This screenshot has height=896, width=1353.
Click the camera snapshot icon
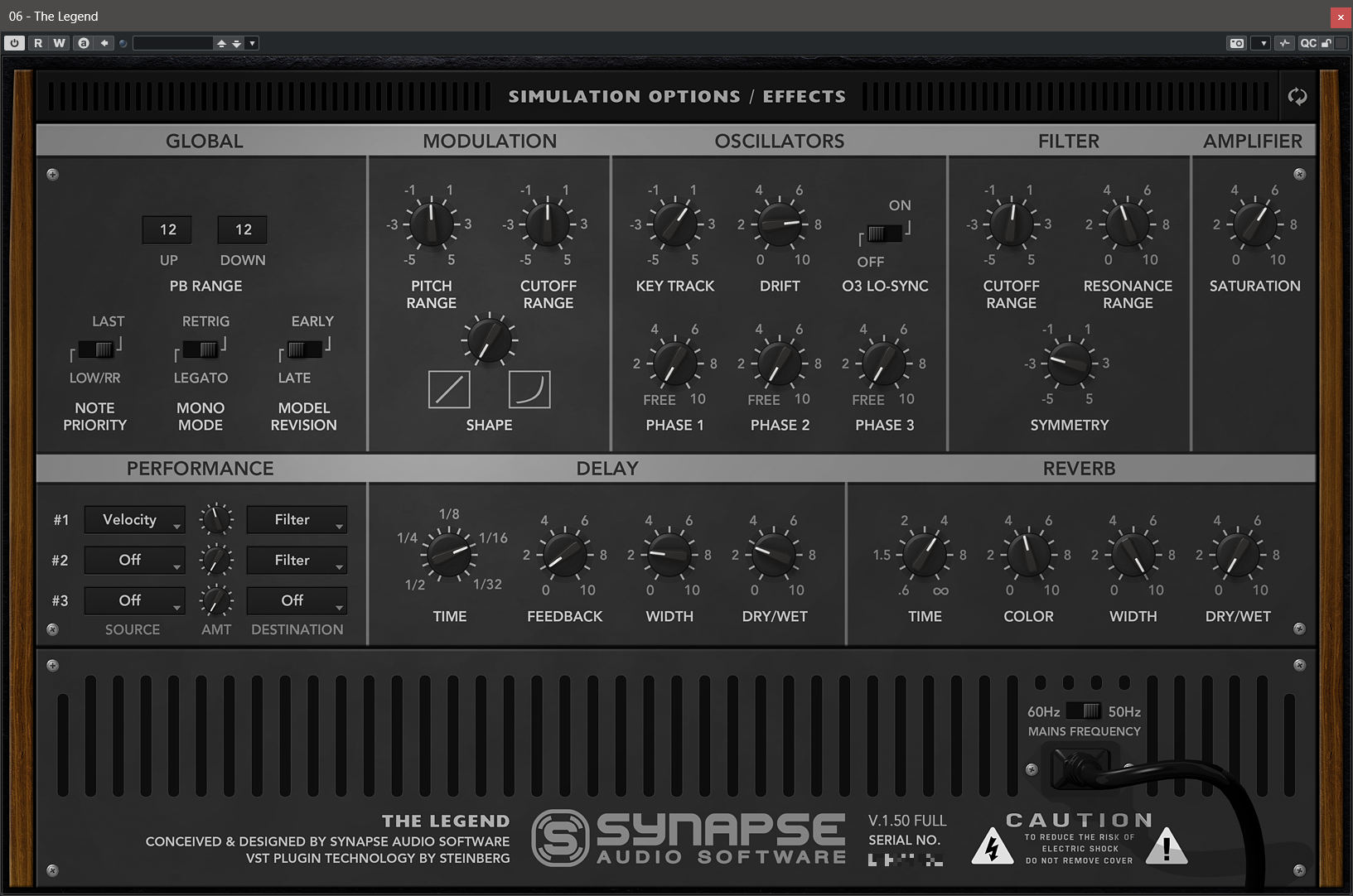(1236, 43)
